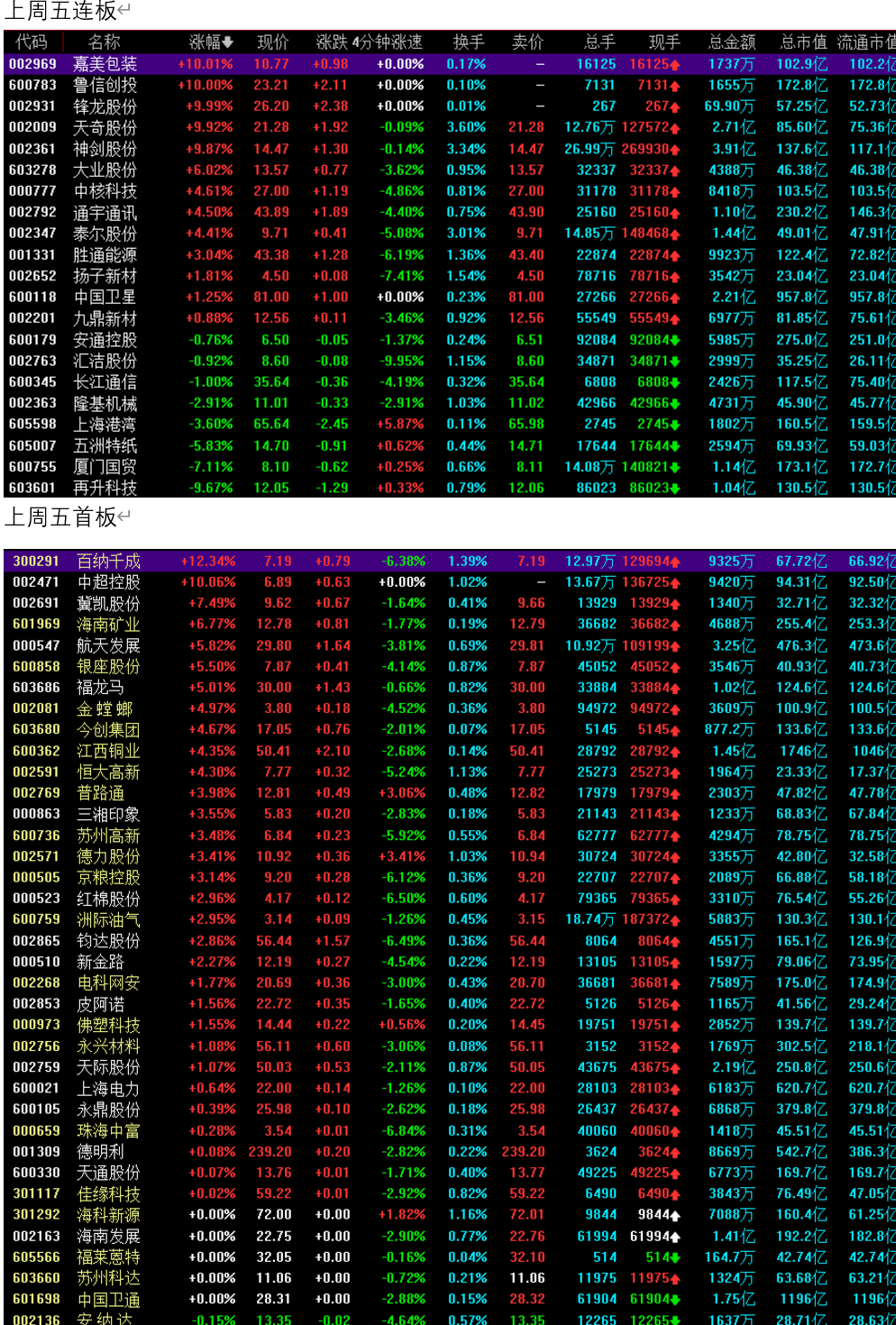Select stock 上海电力

tap(109, 1088)
